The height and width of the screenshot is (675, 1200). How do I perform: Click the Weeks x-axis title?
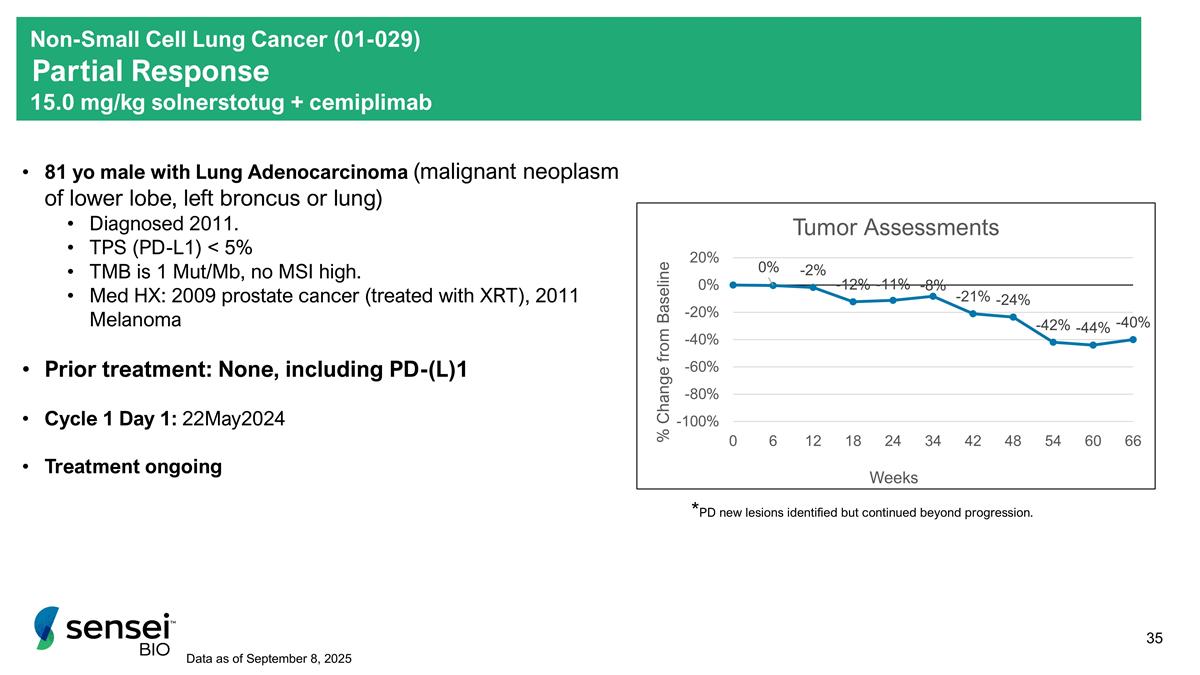click(x=893, y=477)
